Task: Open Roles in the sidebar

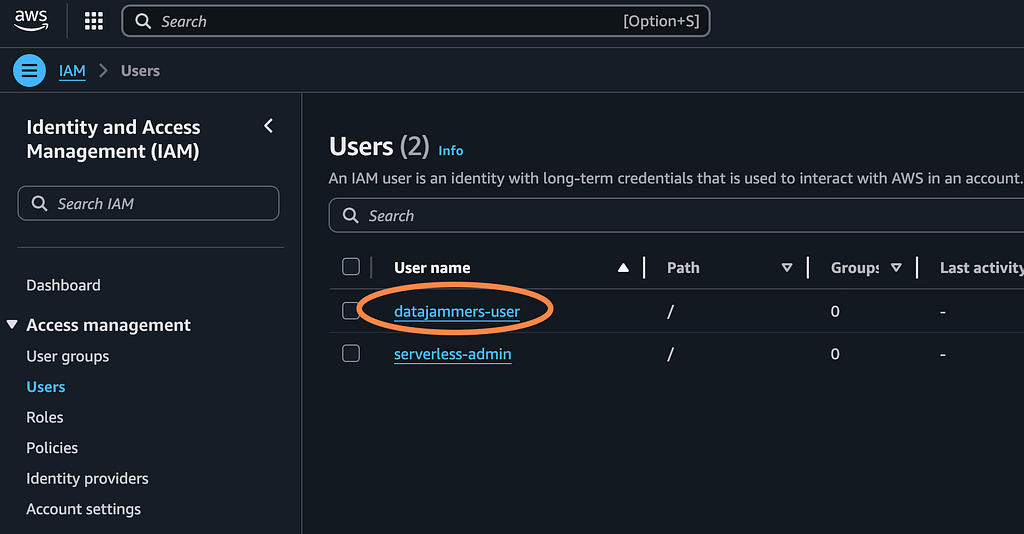Action: coord(45,417)
